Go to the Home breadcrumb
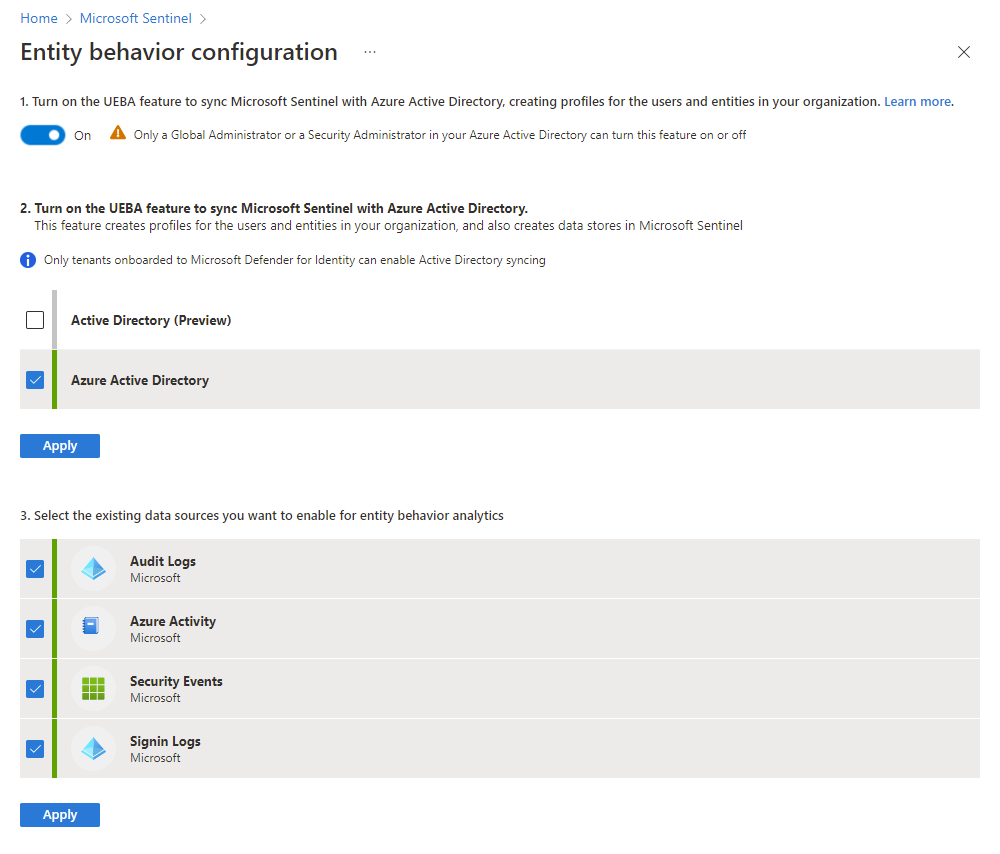This screenshot has width=1000, height=854. tap(38, 18)
